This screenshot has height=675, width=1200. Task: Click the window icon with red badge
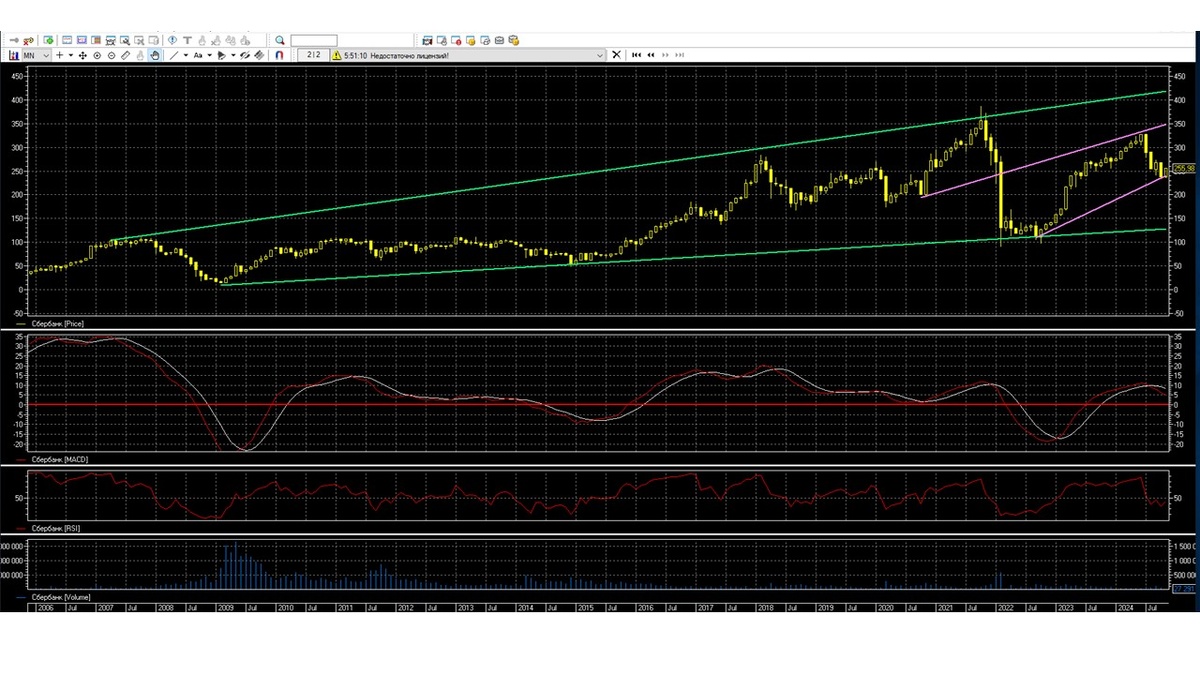[x=456, y=40]
